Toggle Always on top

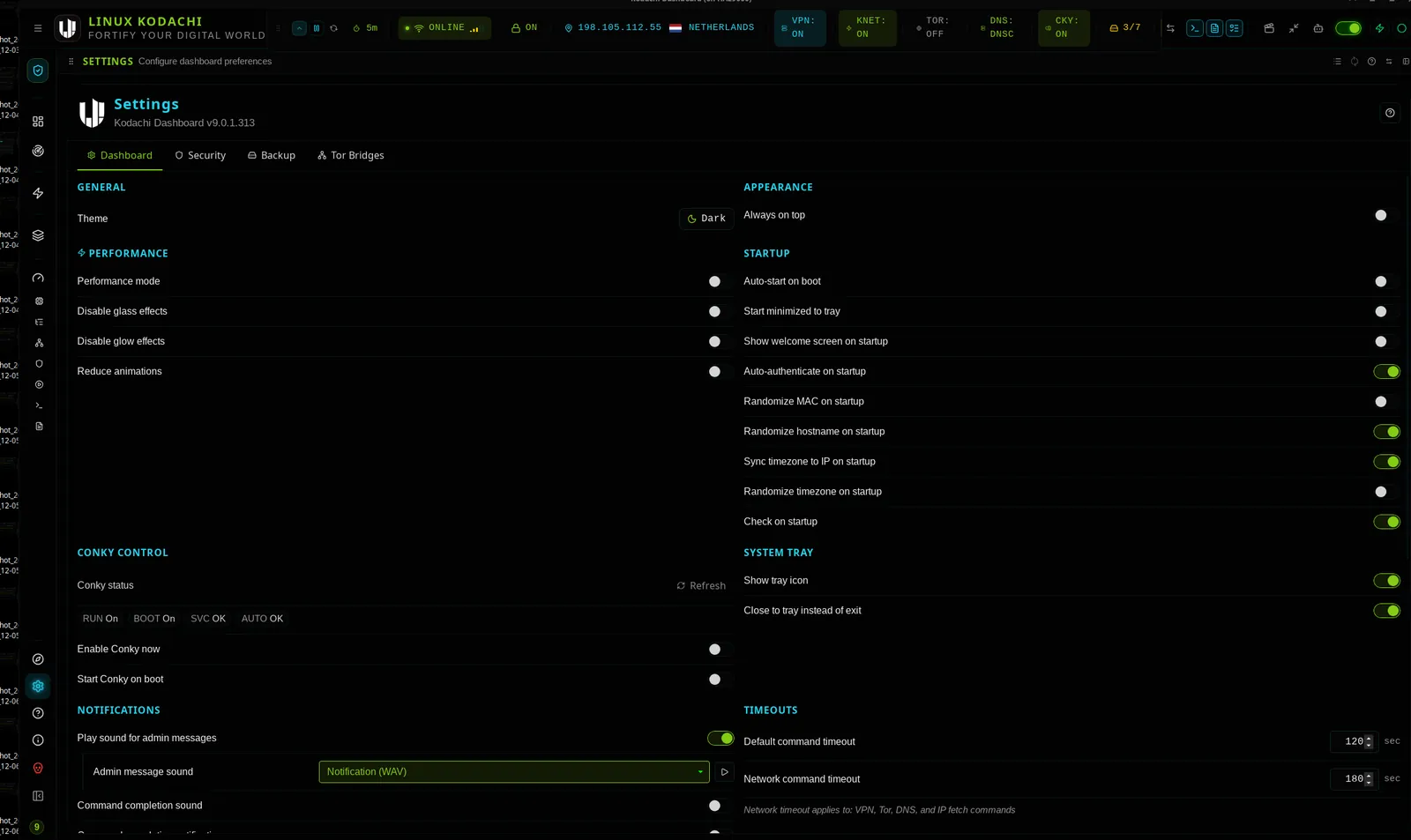tap(1386, 215)
